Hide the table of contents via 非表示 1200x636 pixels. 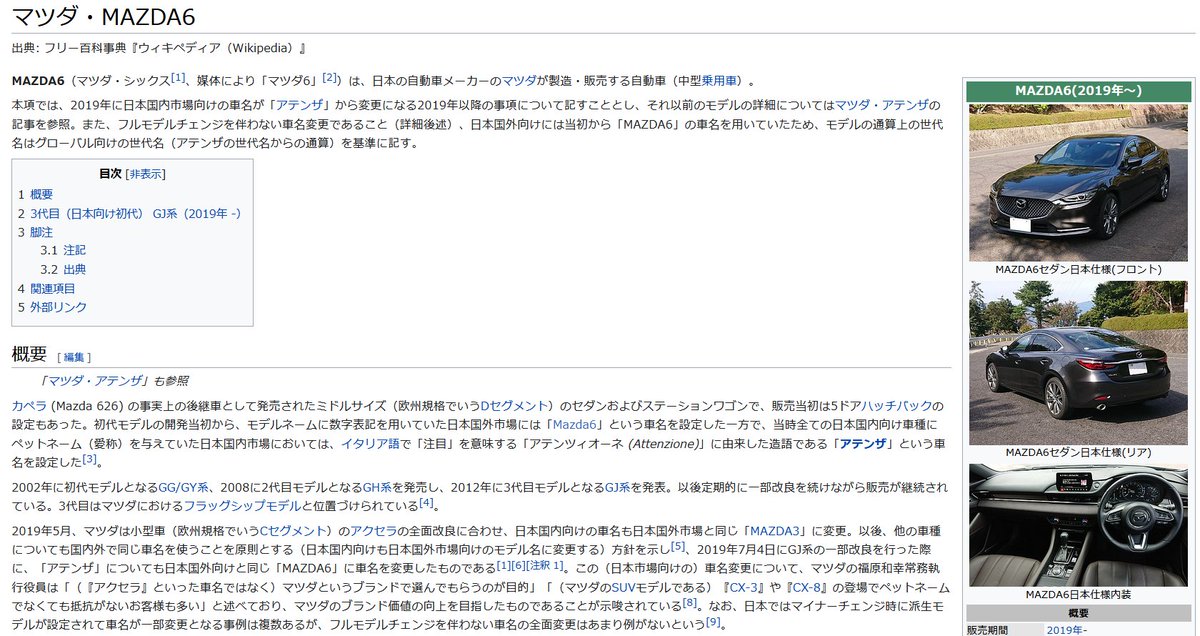point(146,174)
